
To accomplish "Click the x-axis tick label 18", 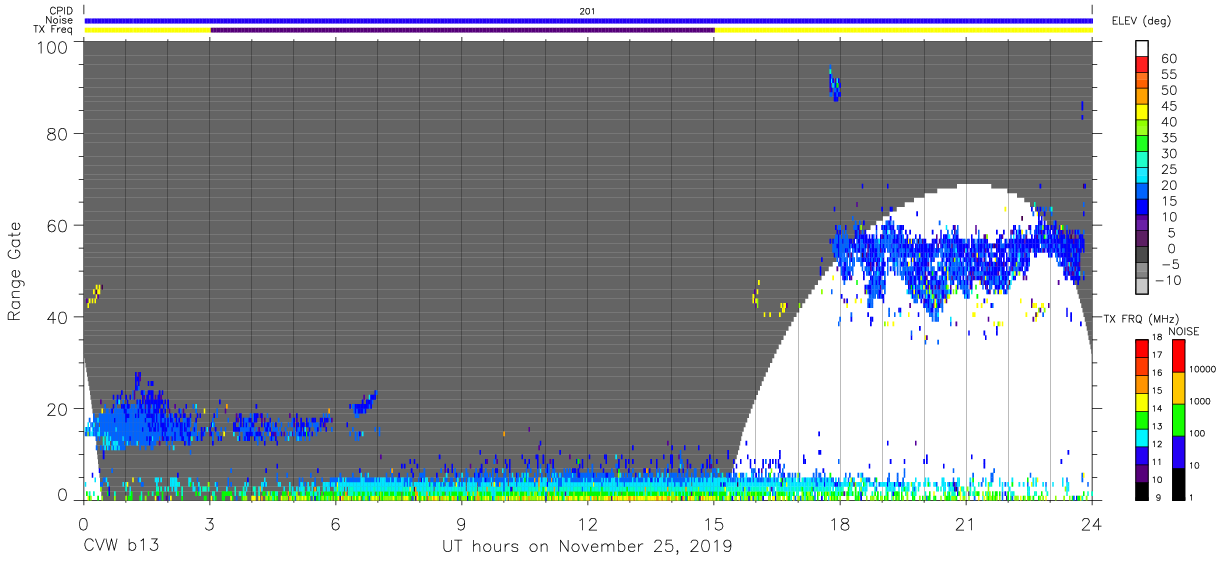I will (839, 524).
